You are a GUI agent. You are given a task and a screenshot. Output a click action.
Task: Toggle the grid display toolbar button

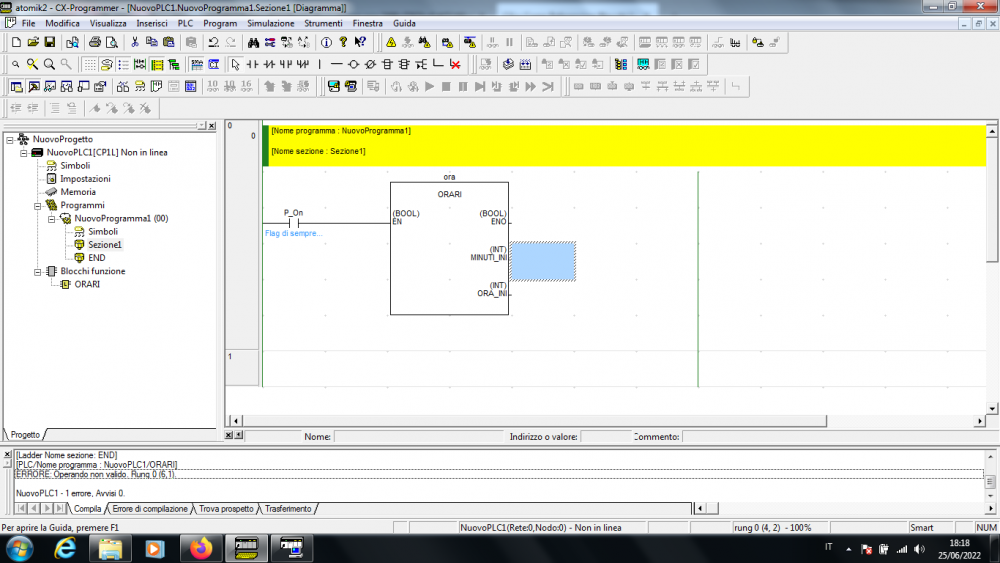pyautogui.click(x=90, y=64)
